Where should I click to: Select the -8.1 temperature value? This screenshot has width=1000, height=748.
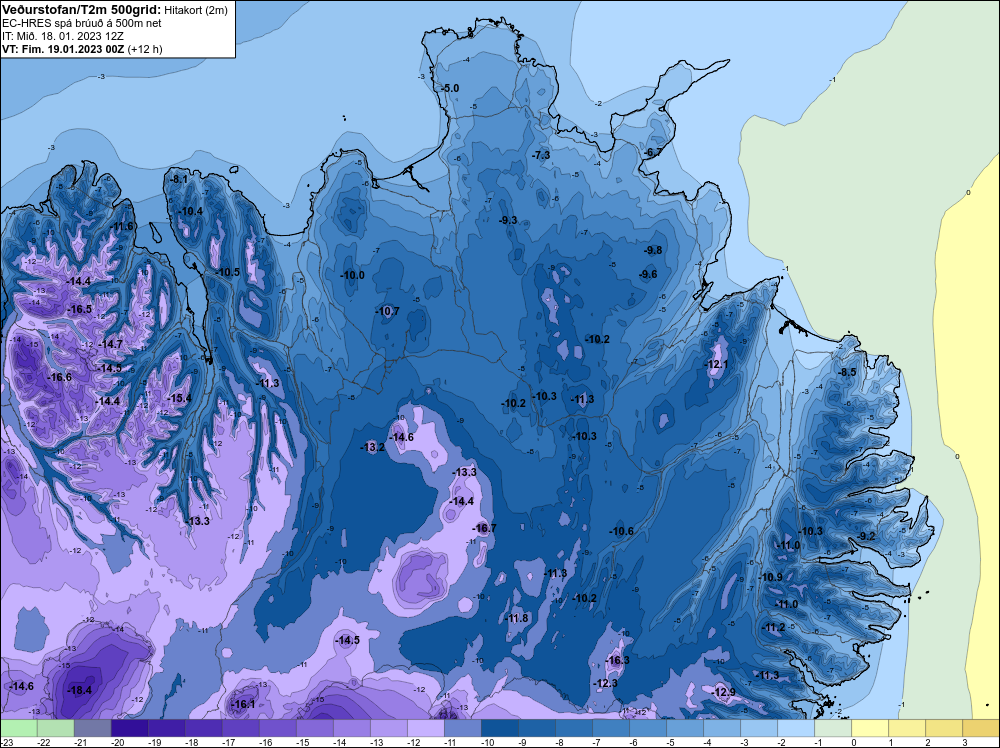point(179,179)
